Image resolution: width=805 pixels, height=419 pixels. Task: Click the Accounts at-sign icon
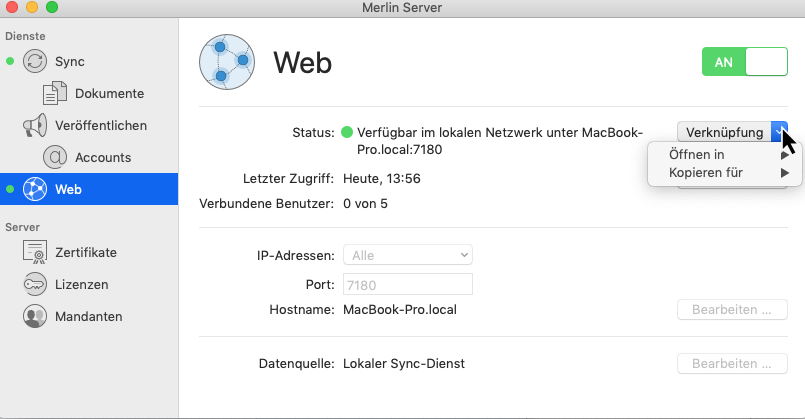pos(54,157)
